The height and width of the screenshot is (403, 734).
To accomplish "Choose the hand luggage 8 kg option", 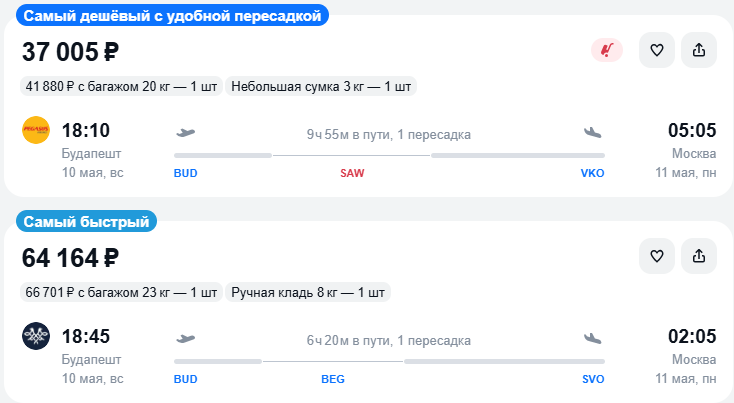I will point(307,293).
